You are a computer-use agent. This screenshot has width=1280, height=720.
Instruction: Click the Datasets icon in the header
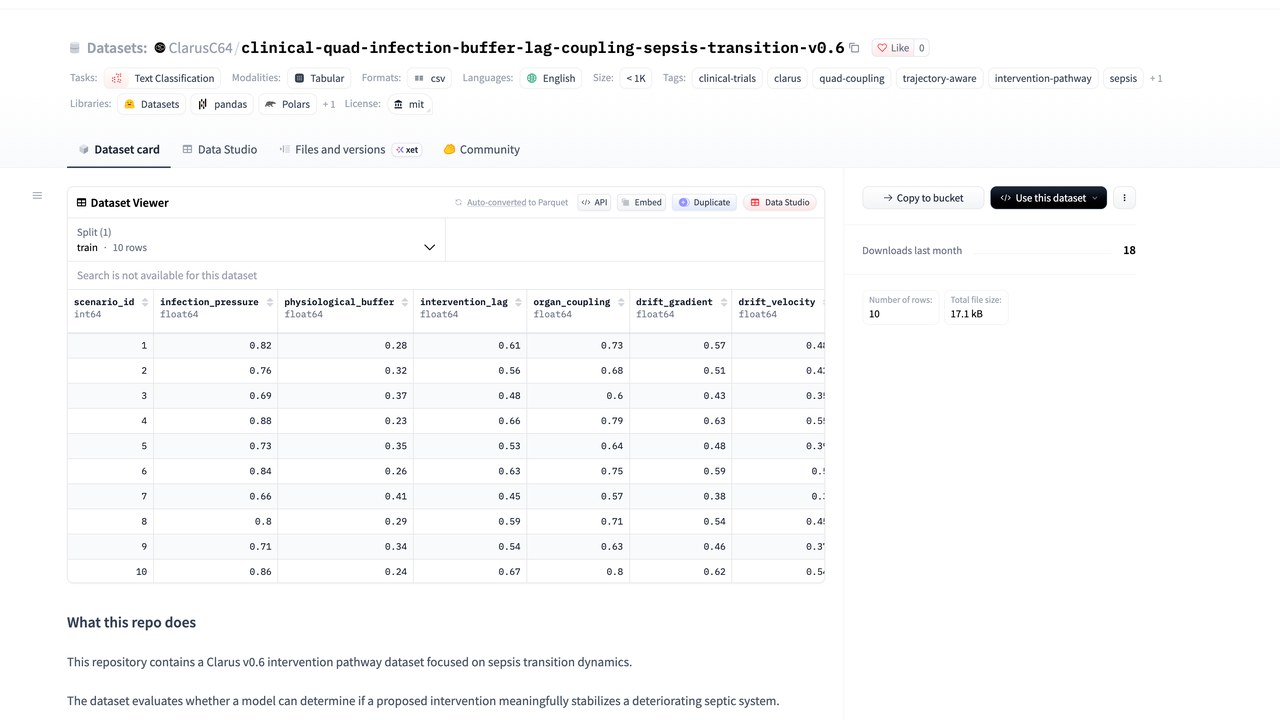point(75,48)
